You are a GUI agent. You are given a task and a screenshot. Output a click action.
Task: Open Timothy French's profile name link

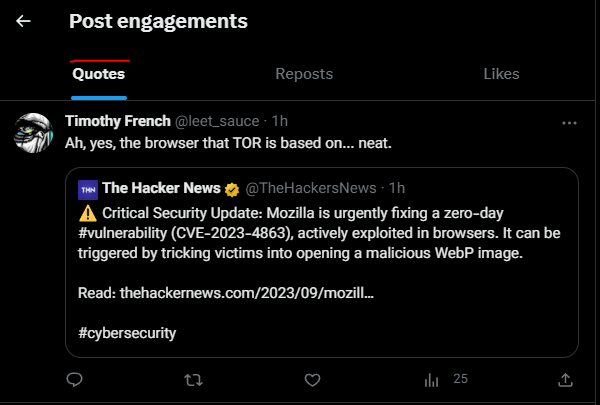[x=118, y=121]
